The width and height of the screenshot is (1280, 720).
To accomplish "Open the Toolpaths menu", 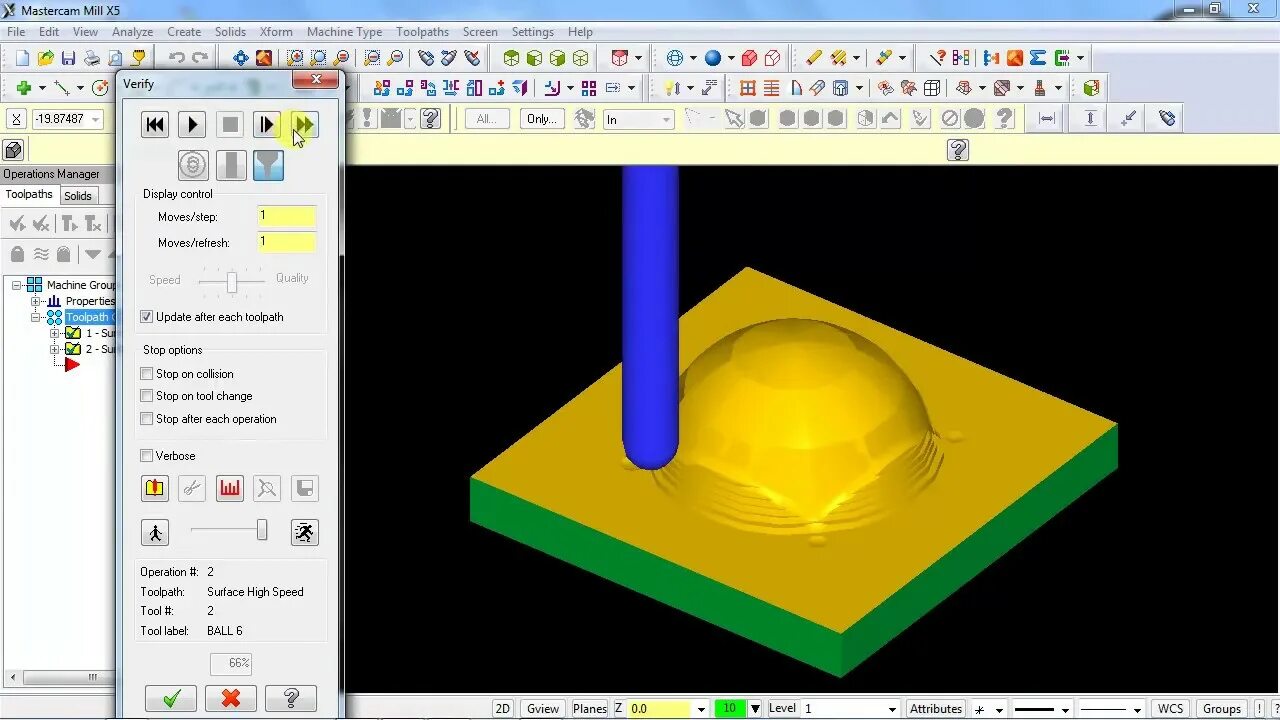I will coord(422,32).
